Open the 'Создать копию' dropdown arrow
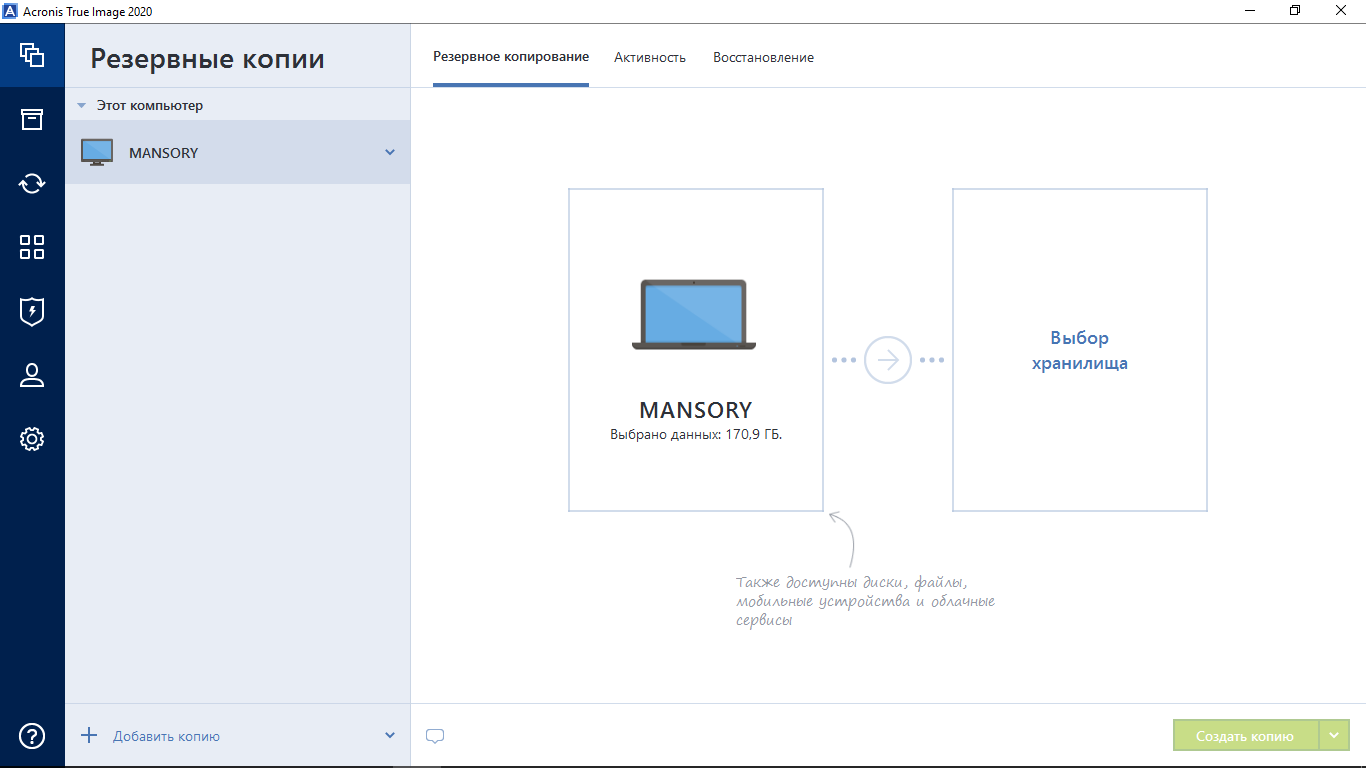 point(1334,736)
